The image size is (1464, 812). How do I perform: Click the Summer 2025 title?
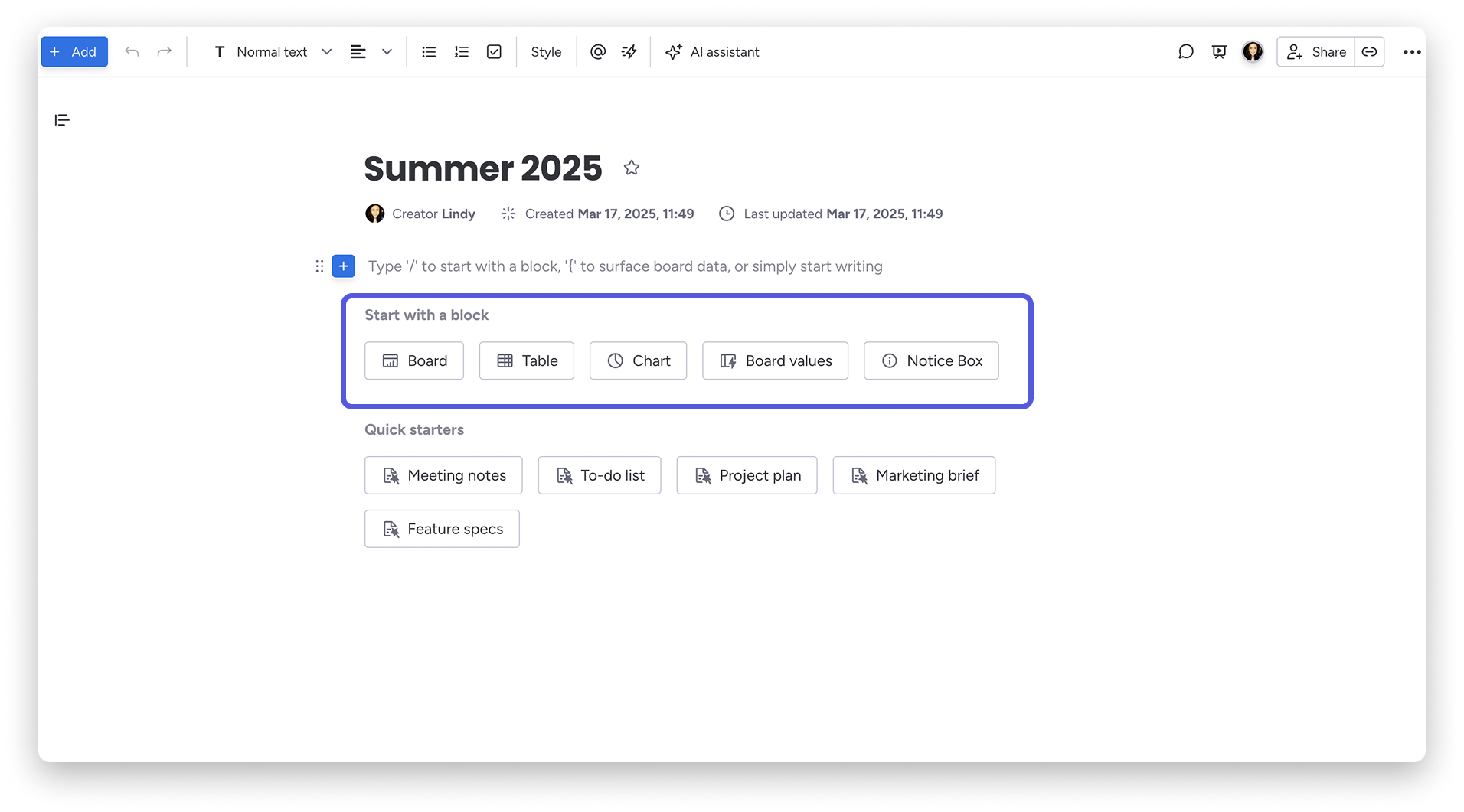tap(483, 168)
